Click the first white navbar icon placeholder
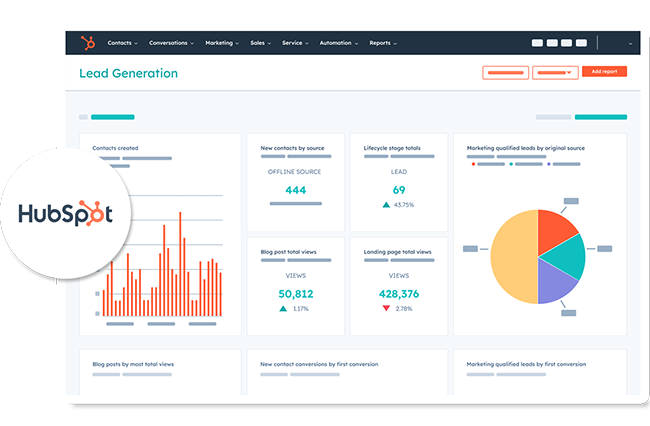Viewport: 650px width, 426px height. click(x=537, y=43)
